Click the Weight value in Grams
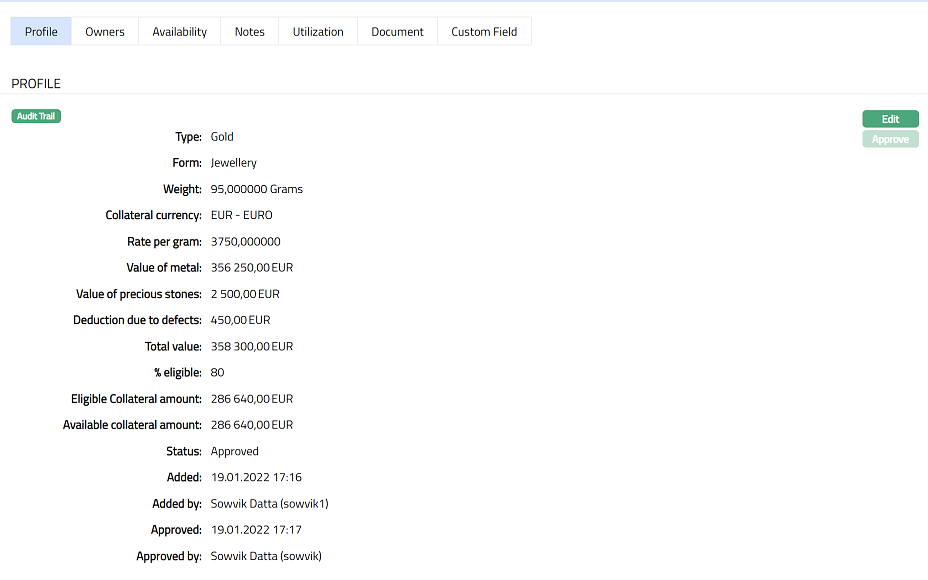This screenshot has width=928, height=580. (x=256, y=189)
